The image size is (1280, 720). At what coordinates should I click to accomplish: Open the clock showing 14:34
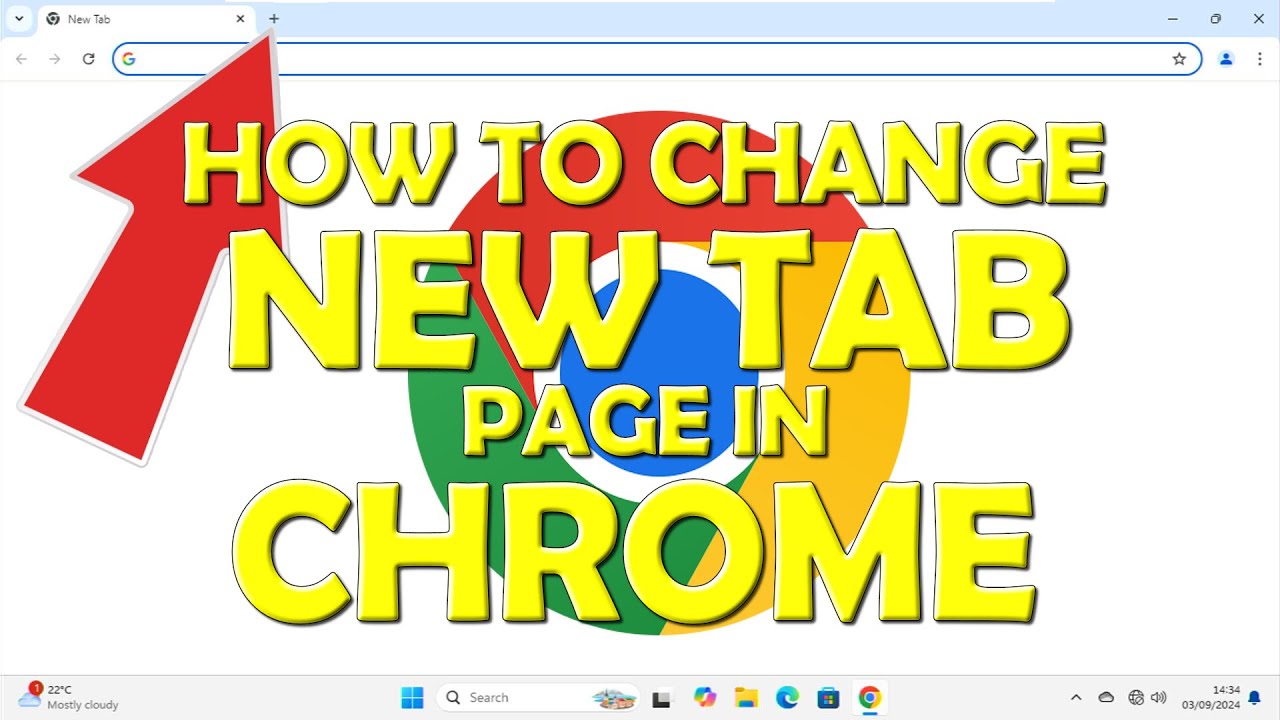[x=1210, y=697]
